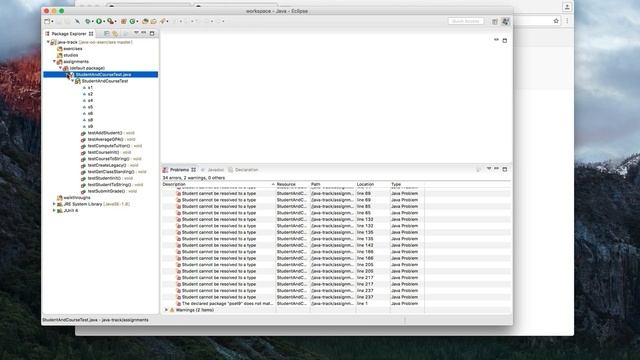Select the testCourseToString() method

point(111,159)
